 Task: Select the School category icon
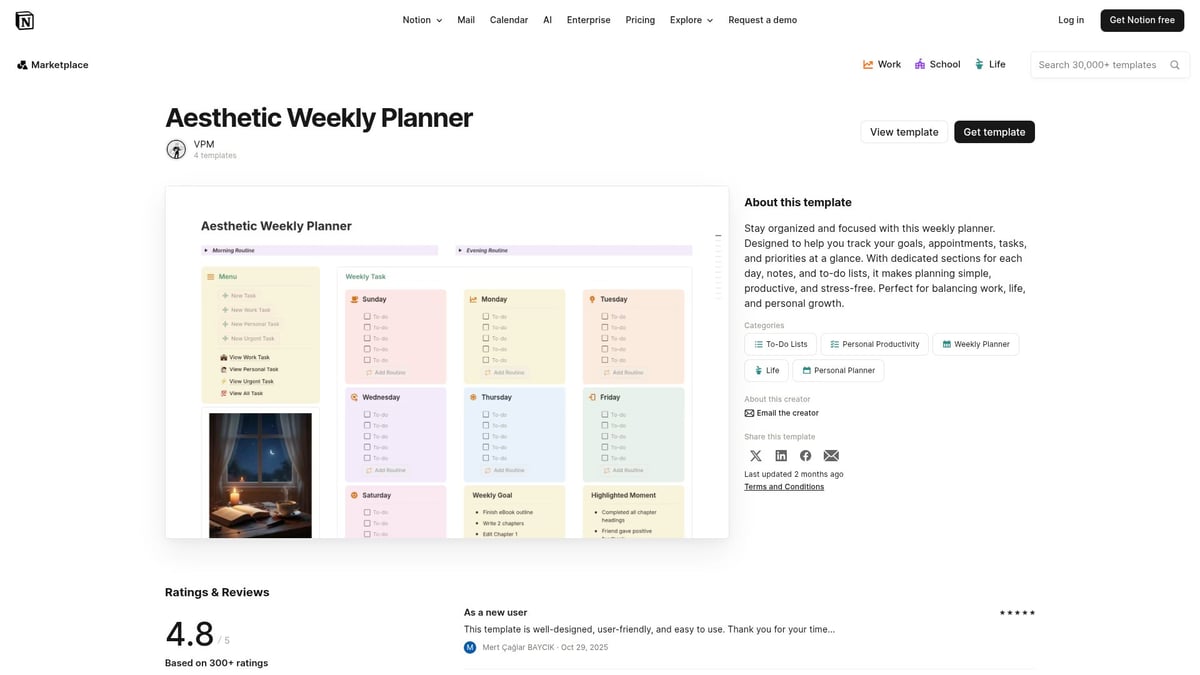pyautogui.click(x=918, y=64)
